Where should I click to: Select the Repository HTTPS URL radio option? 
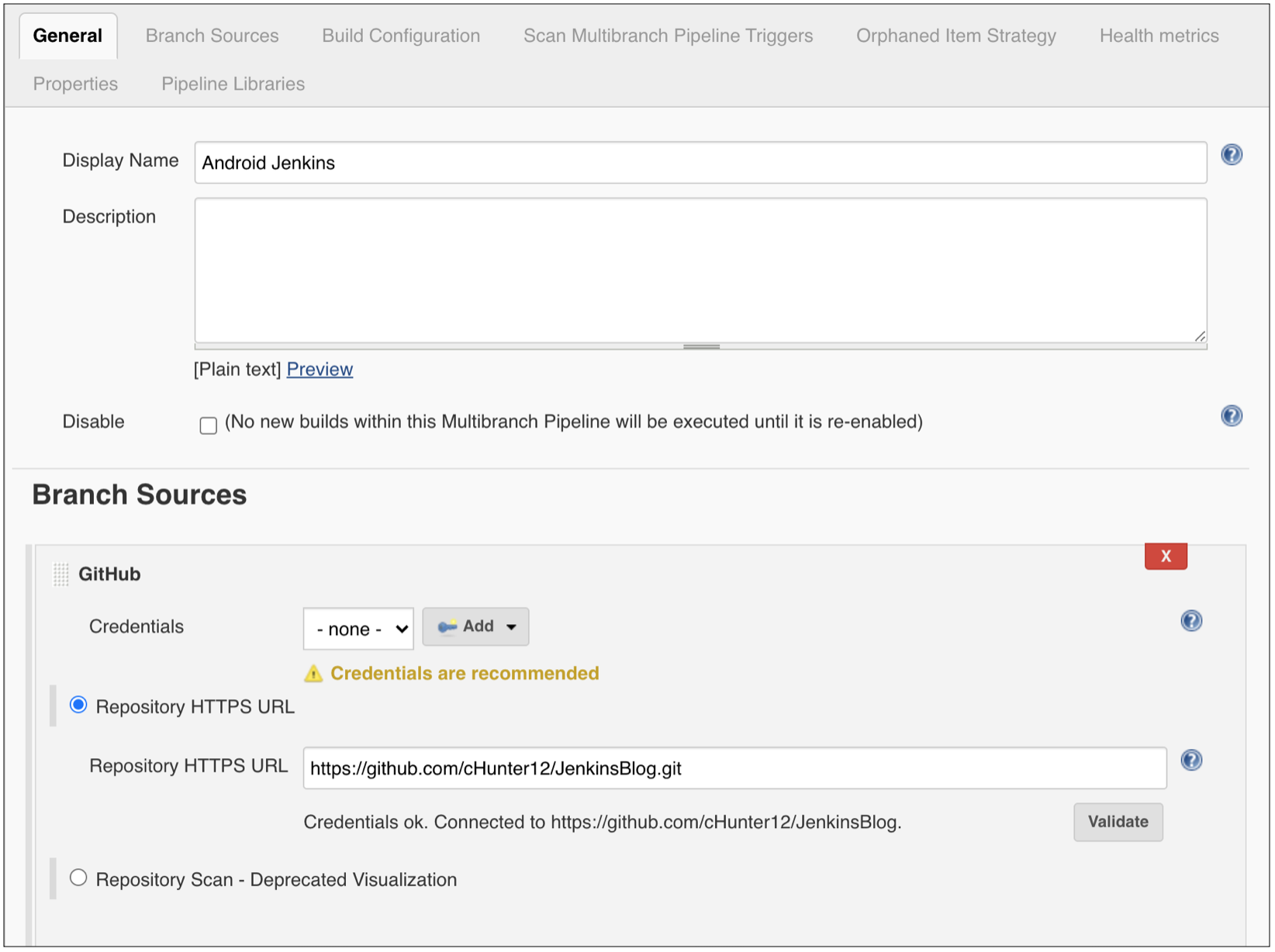pyautogui.click(x=78, y=705)
